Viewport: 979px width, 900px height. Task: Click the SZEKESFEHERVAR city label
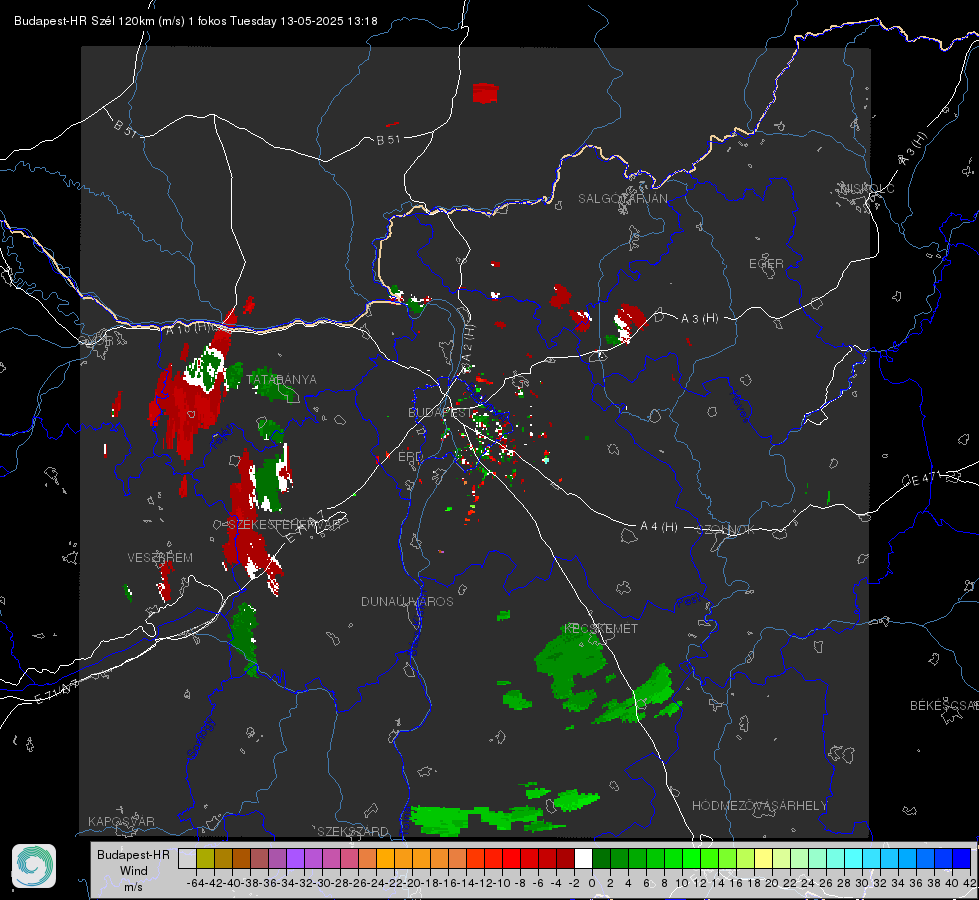(285, 525)
